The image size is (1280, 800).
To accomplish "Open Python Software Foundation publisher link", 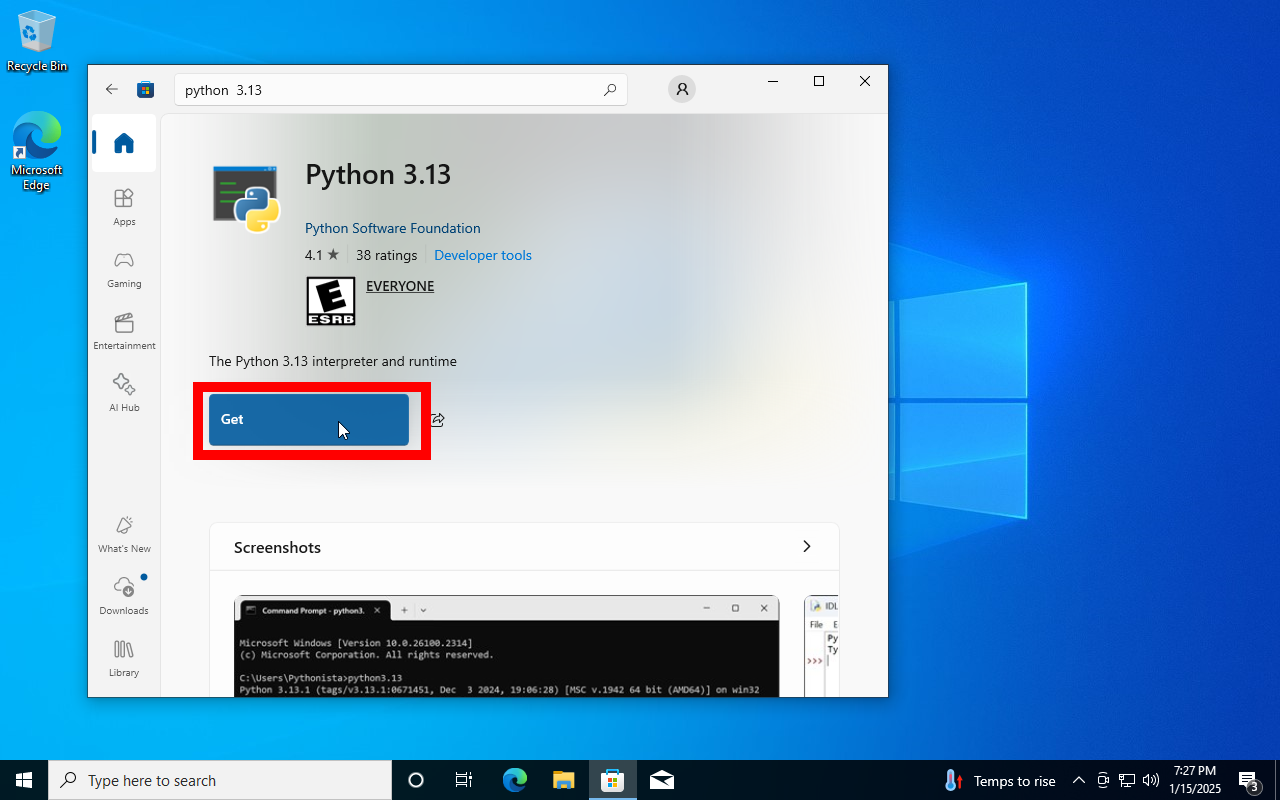I will point(392,228).
